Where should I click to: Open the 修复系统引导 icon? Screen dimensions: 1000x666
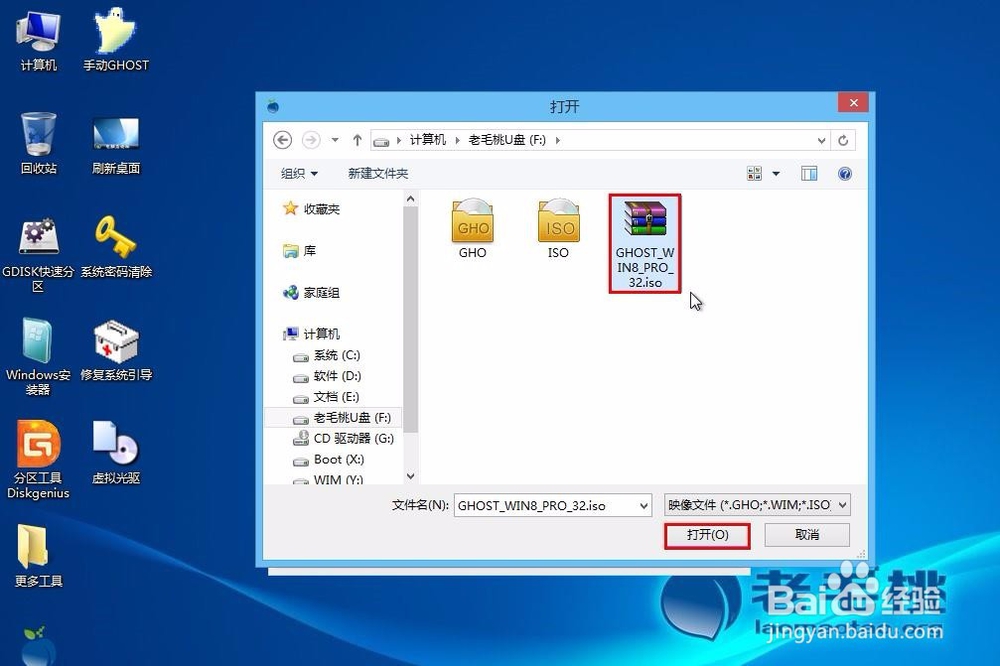point(116,351)
